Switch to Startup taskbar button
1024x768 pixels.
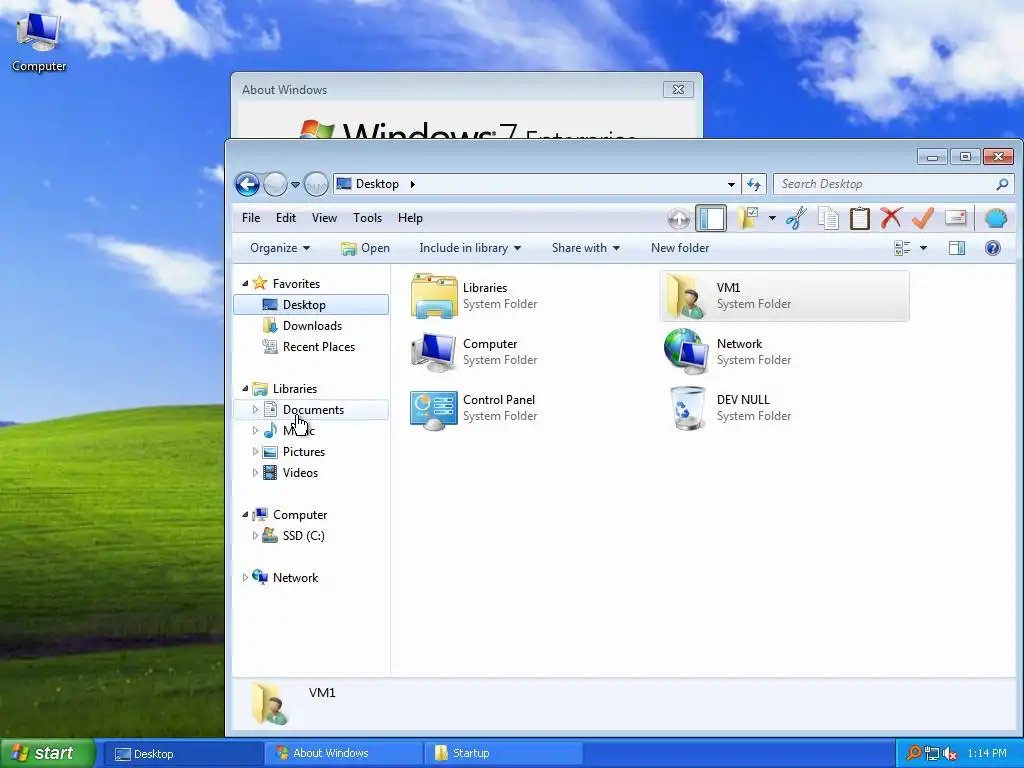point(503,754)
